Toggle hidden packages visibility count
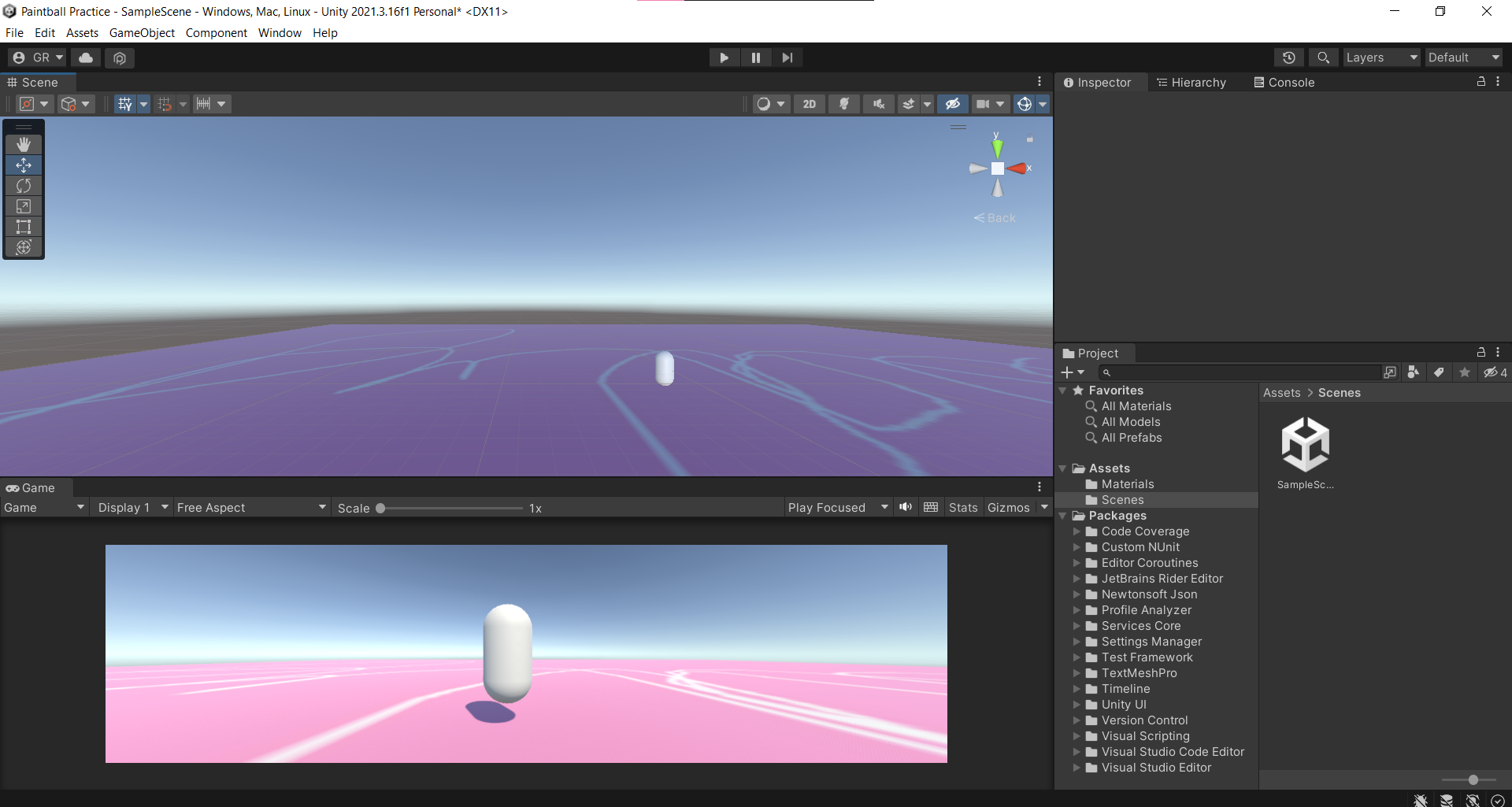The width and height of the screenshot is (1512, 807). coord(1495,372)
